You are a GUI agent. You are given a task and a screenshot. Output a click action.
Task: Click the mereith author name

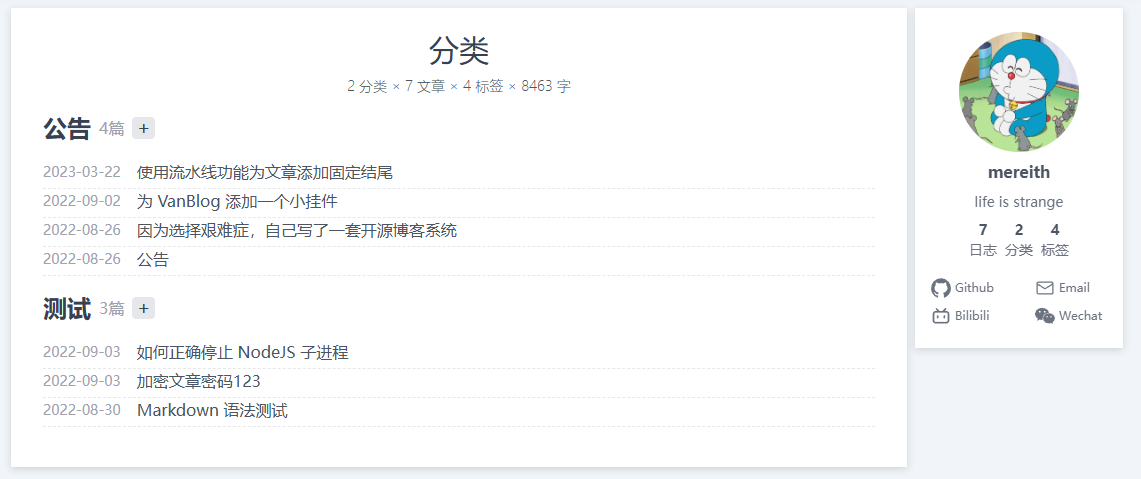pos(1018,172)
